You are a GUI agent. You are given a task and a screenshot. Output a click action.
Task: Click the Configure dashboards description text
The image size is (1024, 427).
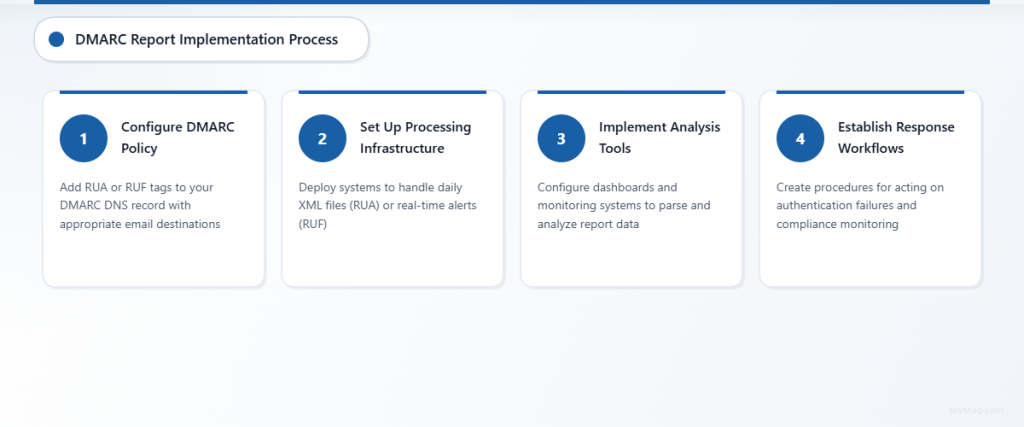(624, 206)
